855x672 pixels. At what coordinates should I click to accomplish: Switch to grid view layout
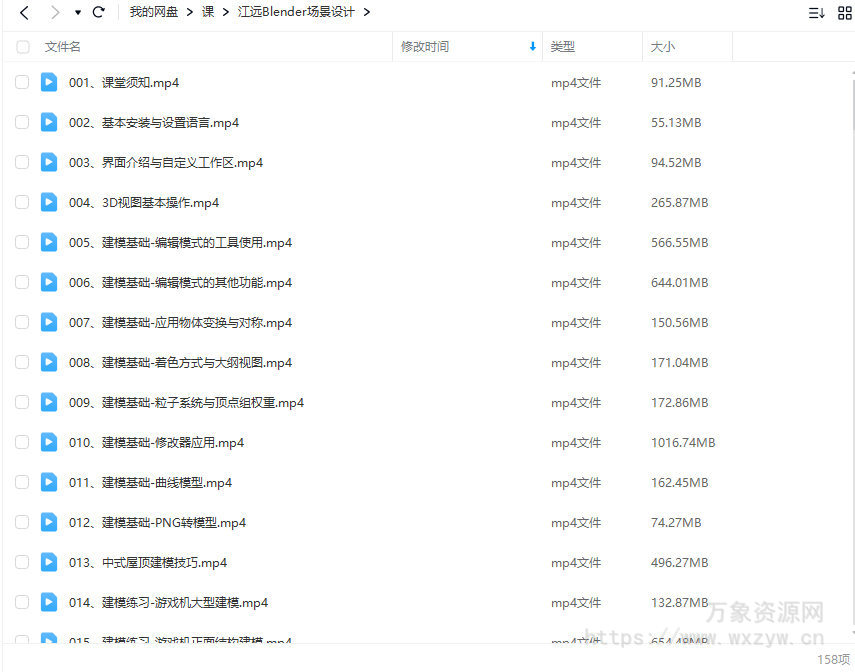pos(843,12)
